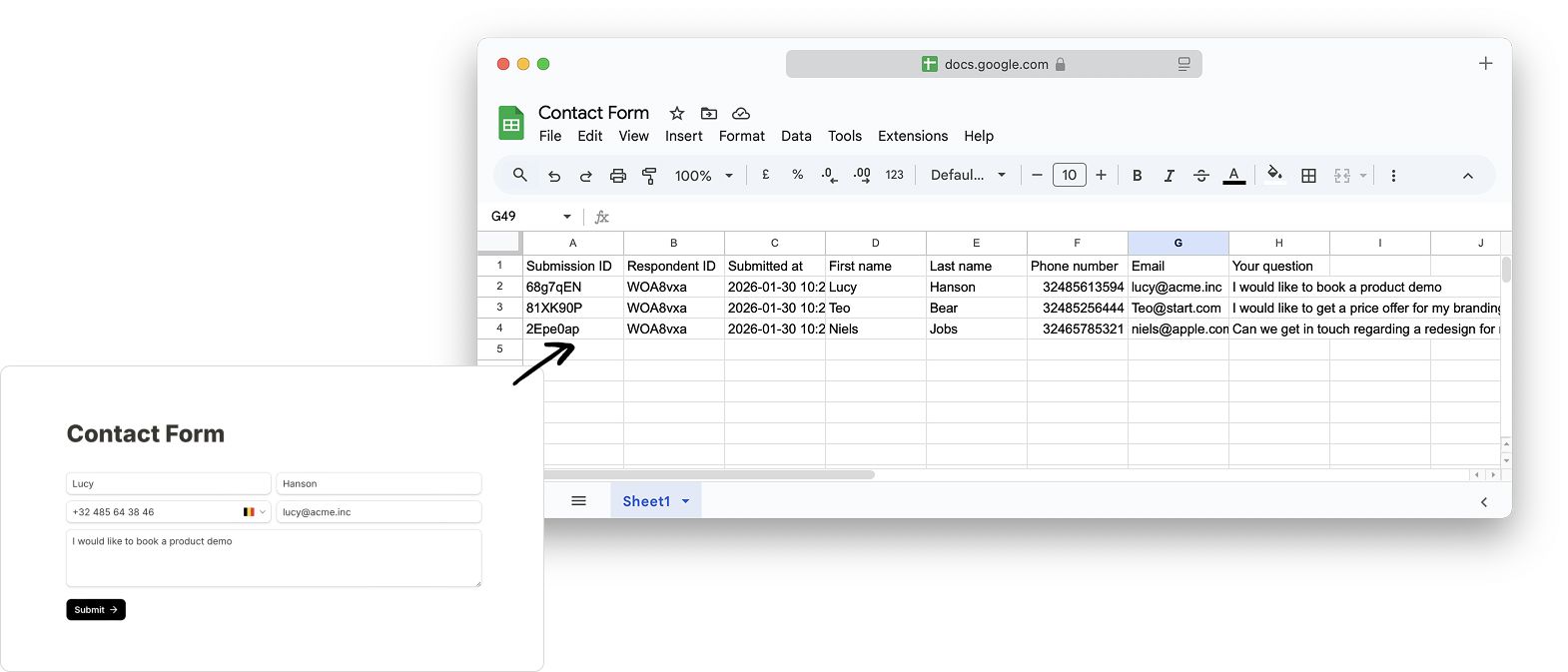Image resolution: width=1568 pixels, height=672 pixels.
Task: Open the fill color paint bucket
Action: [1274, 174]
